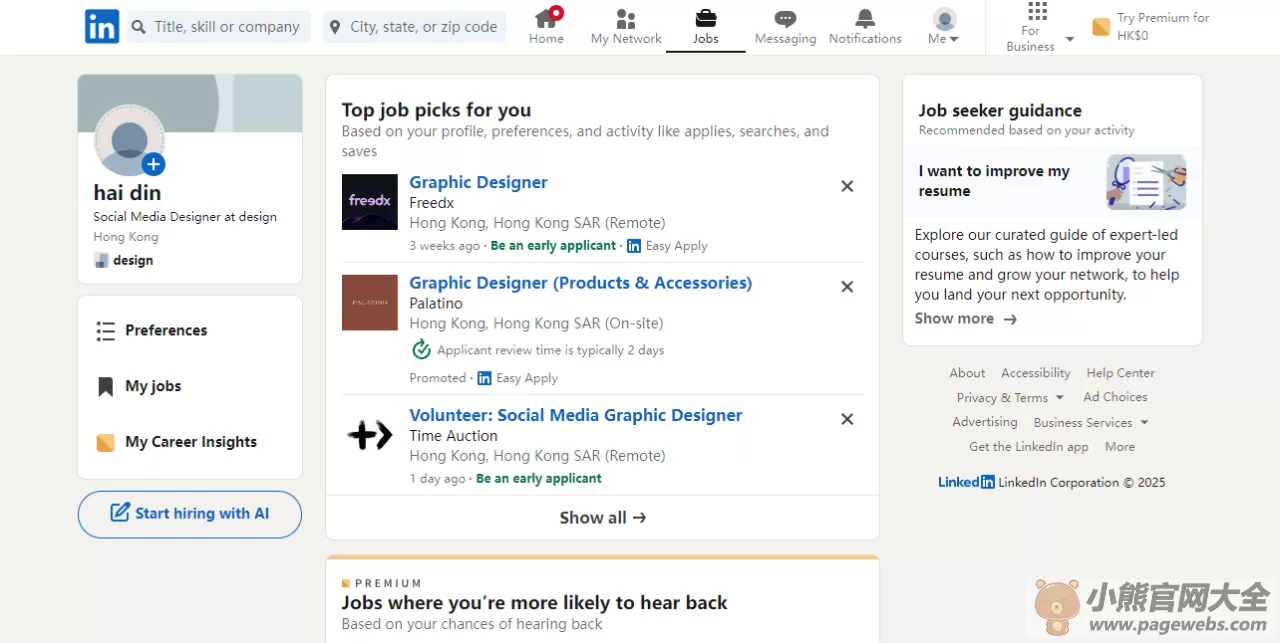Viewport: 1280px width, 643px height.
Task: Click the Freedx company logo thumbnail
Action: coord(370,202)
